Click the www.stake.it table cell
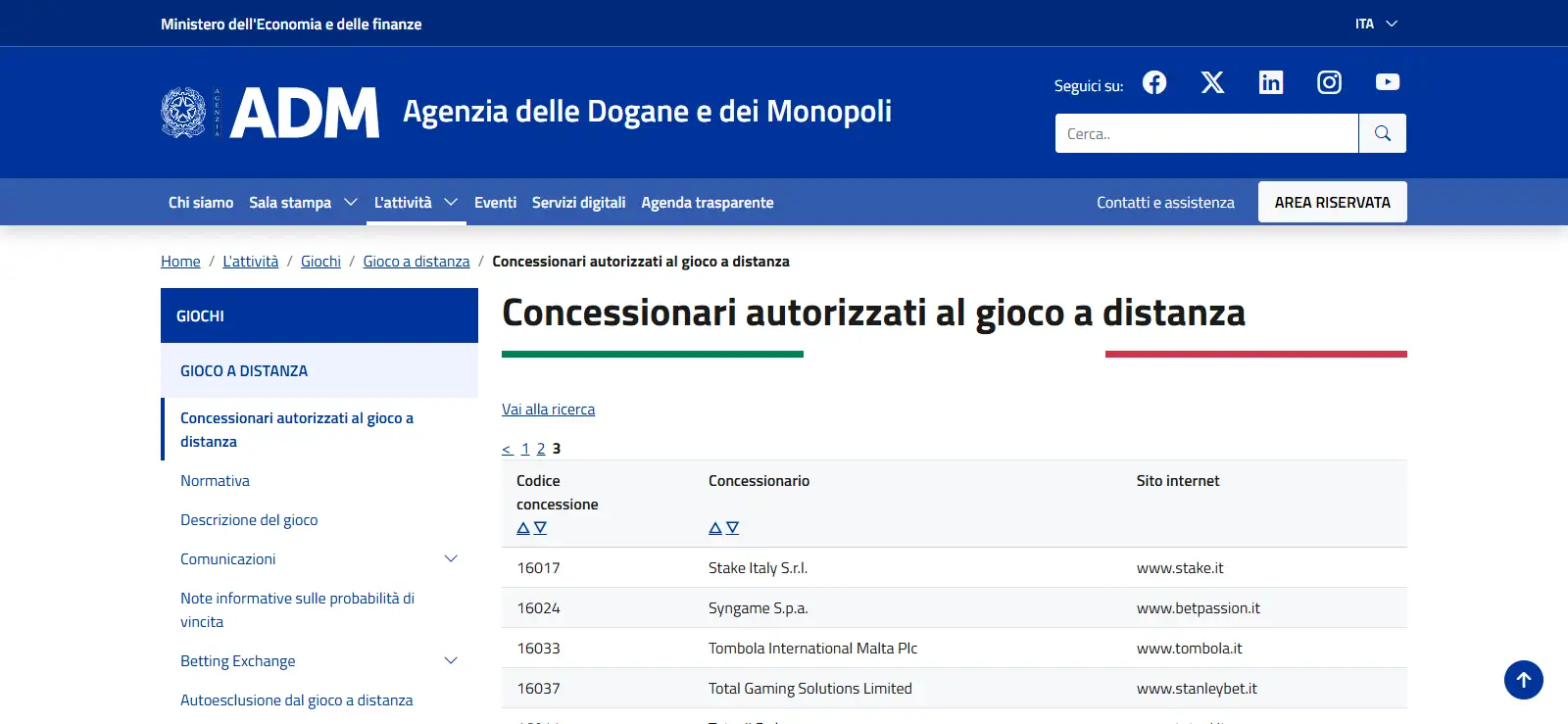 point(1180,568)
